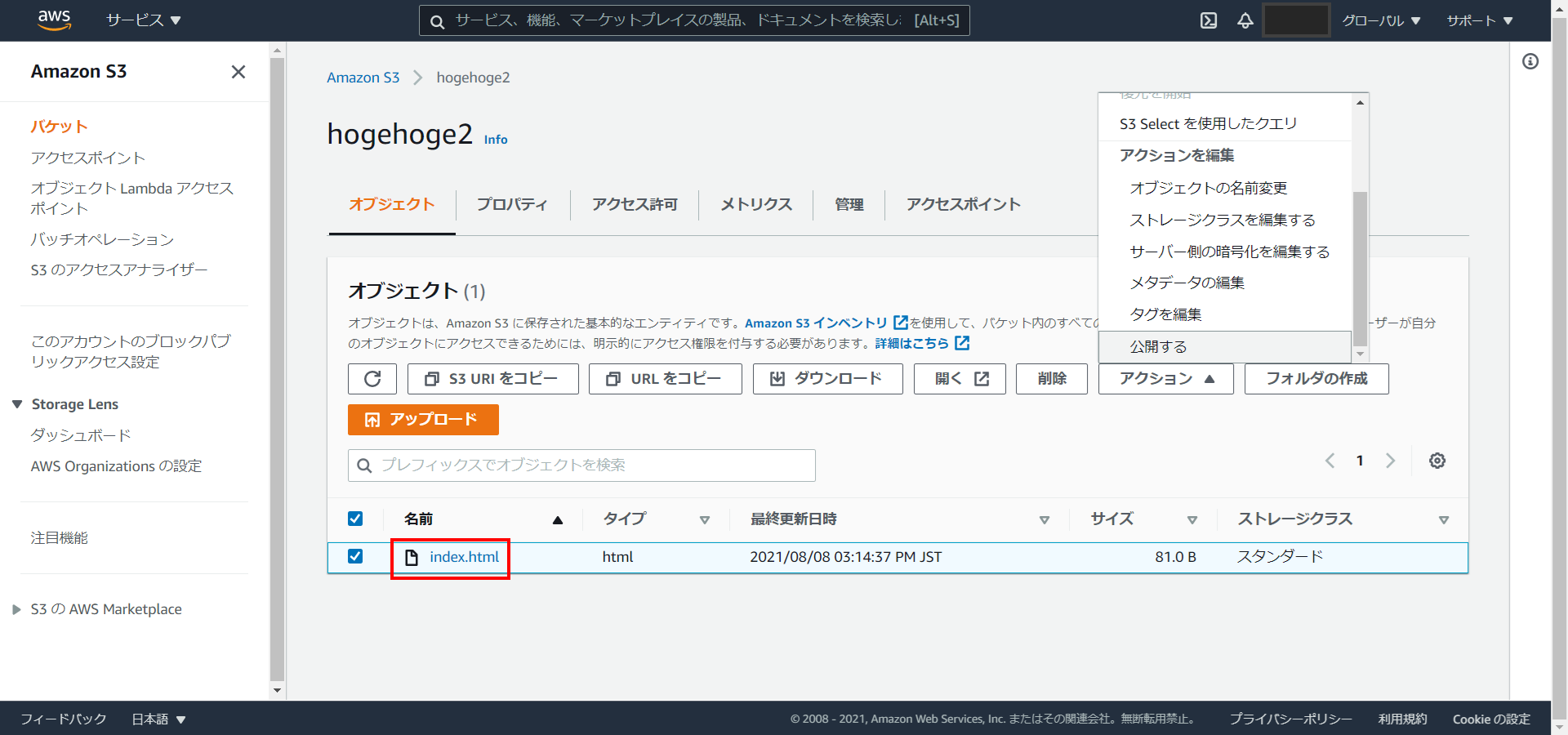Sort by the ストレージクラス column arrow
1568x735 pixels.
point(1444,520)
